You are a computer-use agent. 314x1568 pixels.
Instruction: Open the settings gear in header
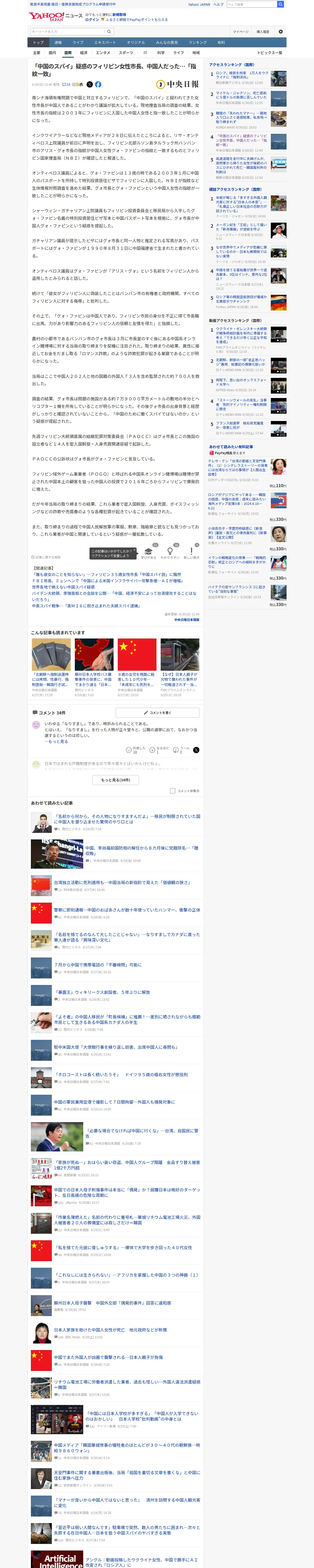click(x=281, y=32)
